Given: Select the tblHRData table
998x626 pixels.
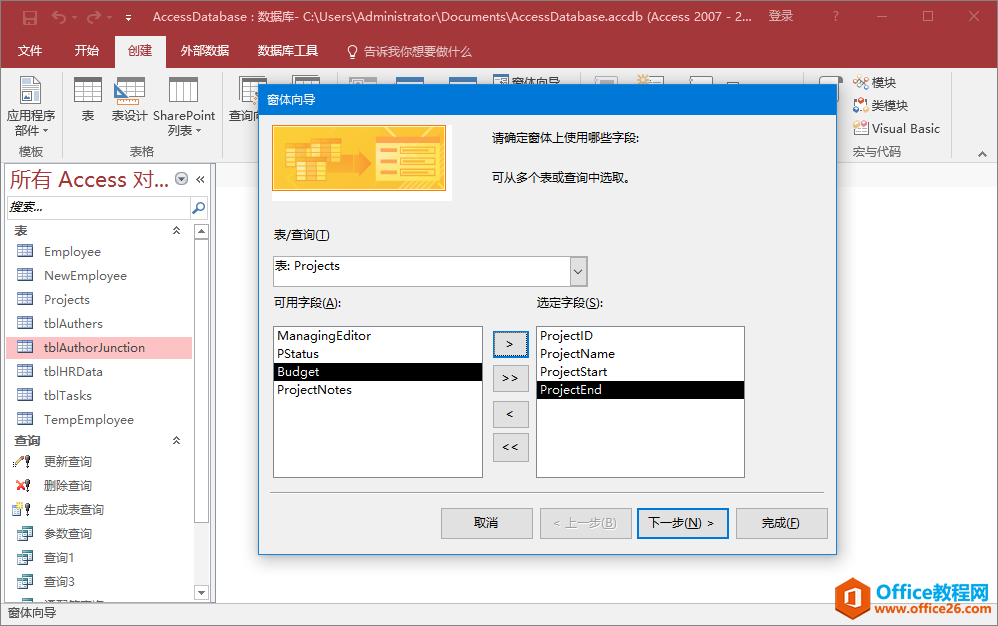Looking at the screenshot, I should [99, 372].
